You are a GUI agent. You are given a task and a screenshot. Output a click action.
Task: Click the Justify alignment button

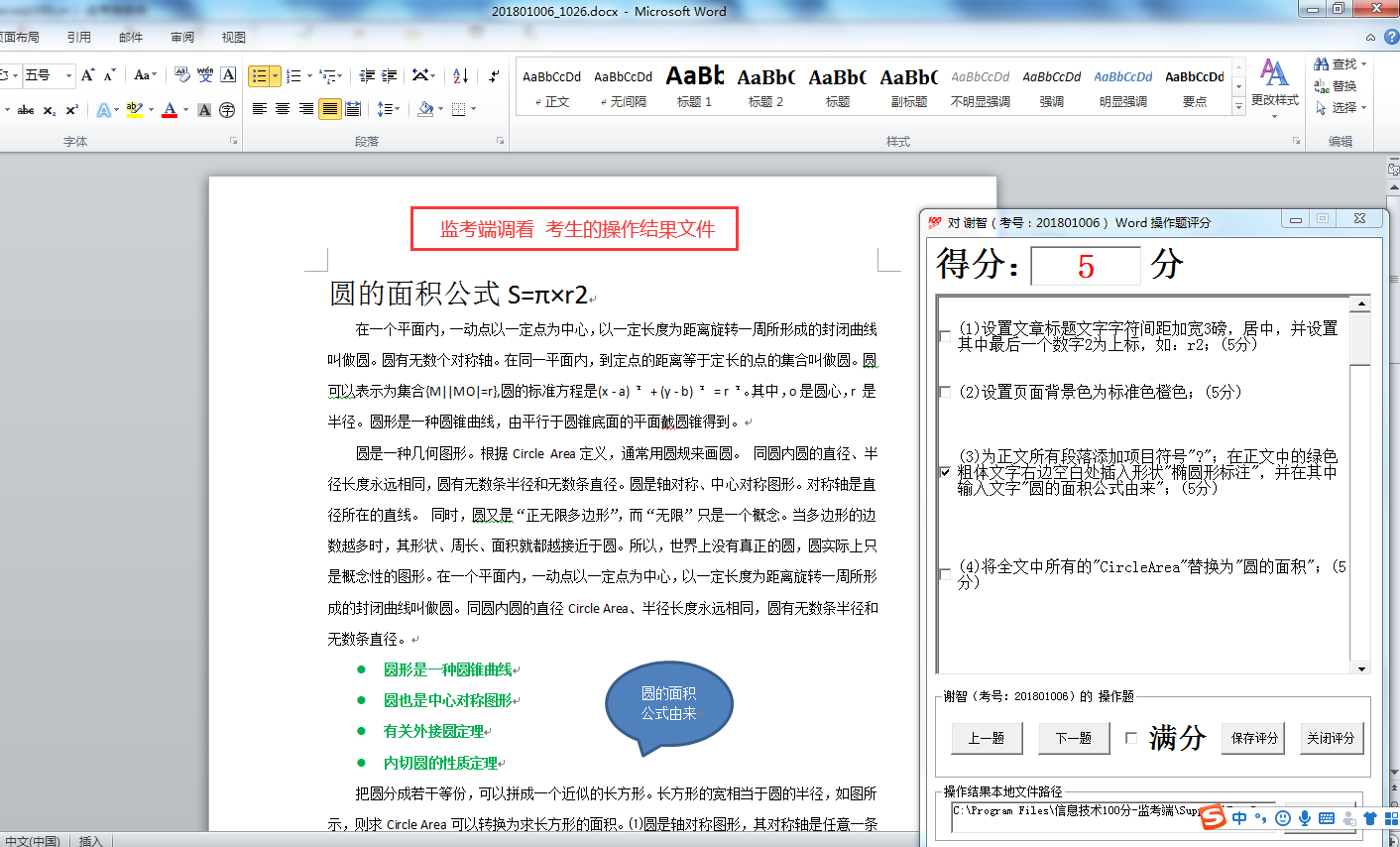pyautogui.click(x=330, y=109)
